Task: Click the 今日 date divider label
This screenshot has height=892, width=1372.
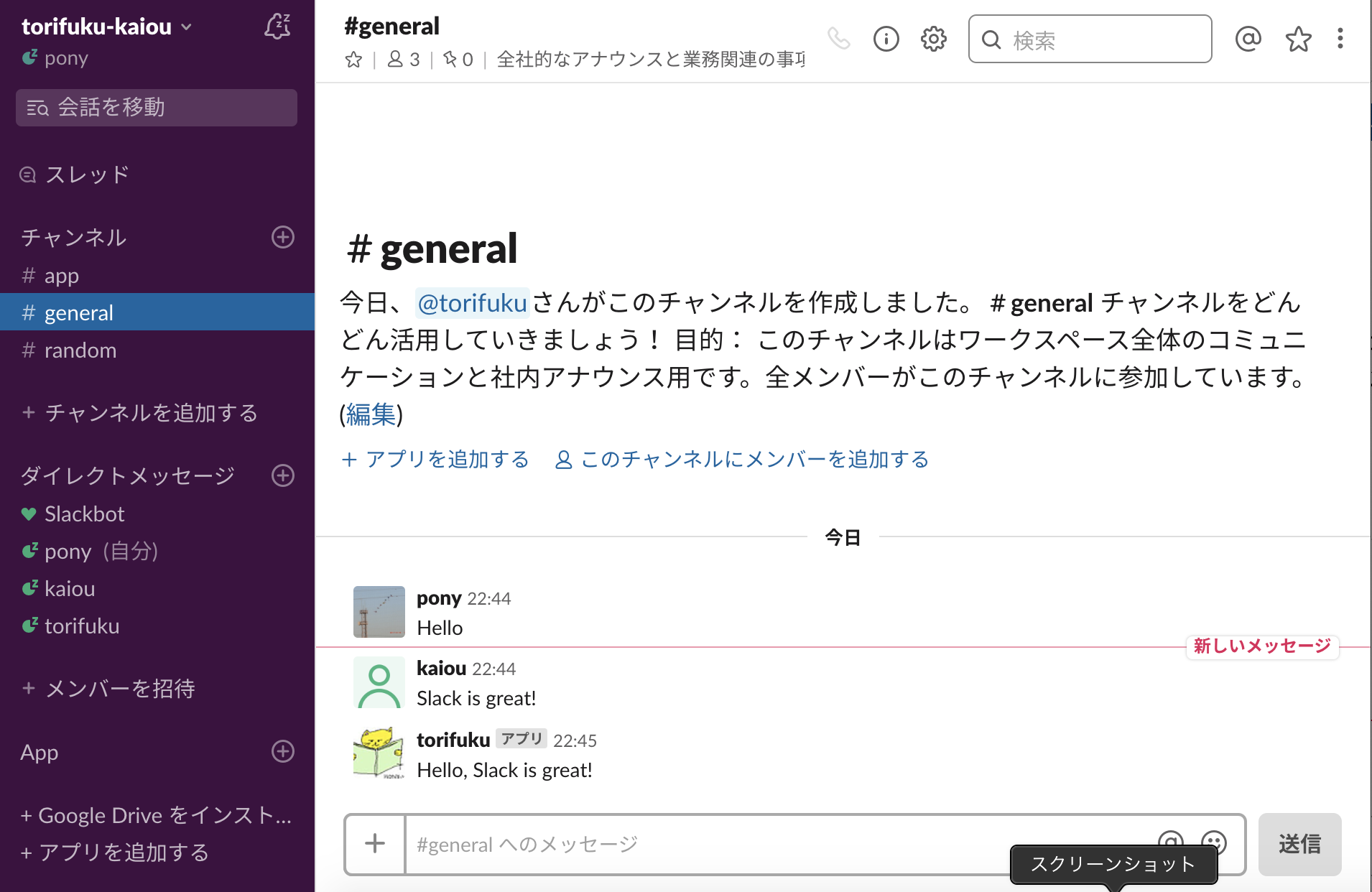Action: tap(843, 537)
